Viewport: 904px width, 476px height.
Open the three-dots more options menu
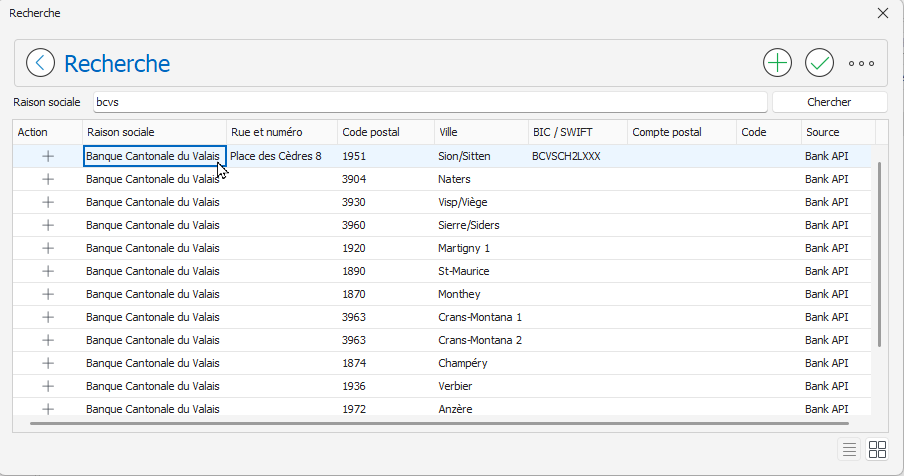pos(861,63)
